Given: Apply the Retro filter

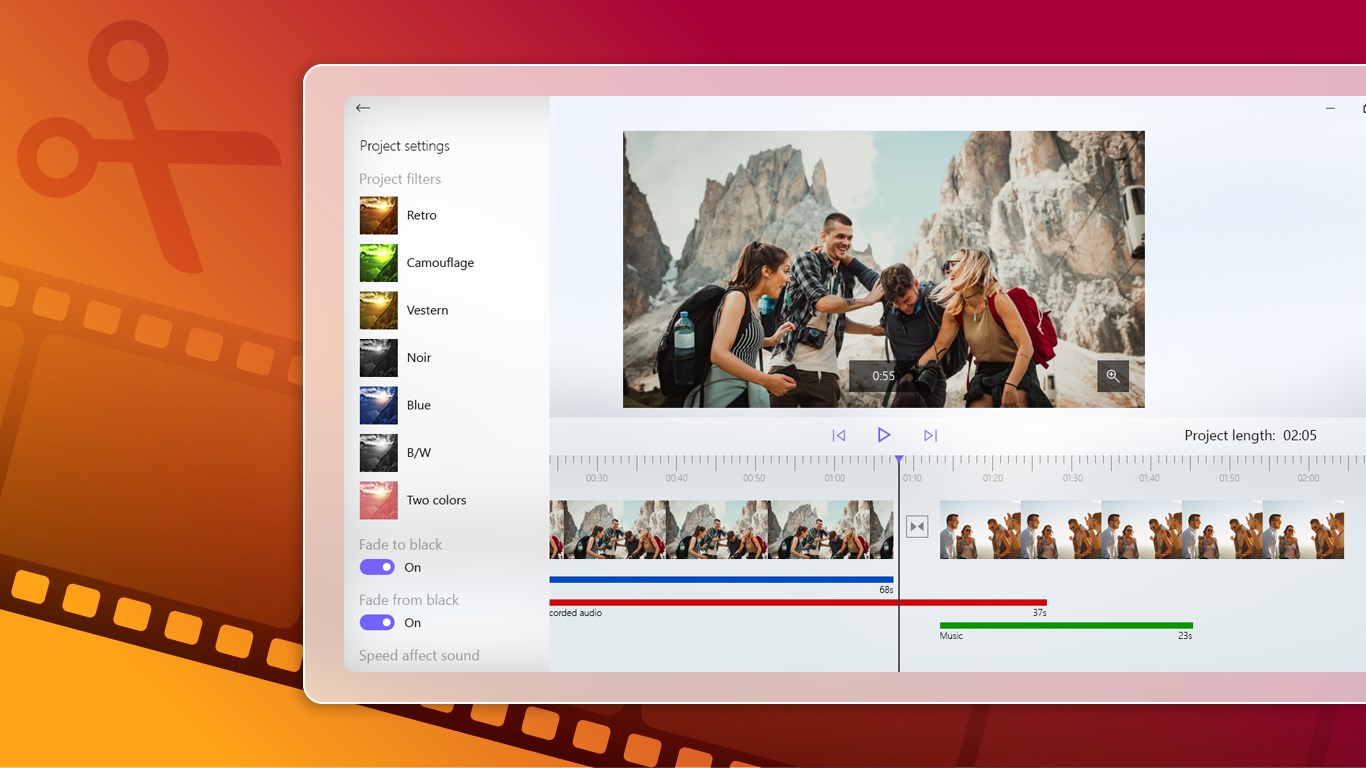Looking at the screenshot, I should click(421, 215).
